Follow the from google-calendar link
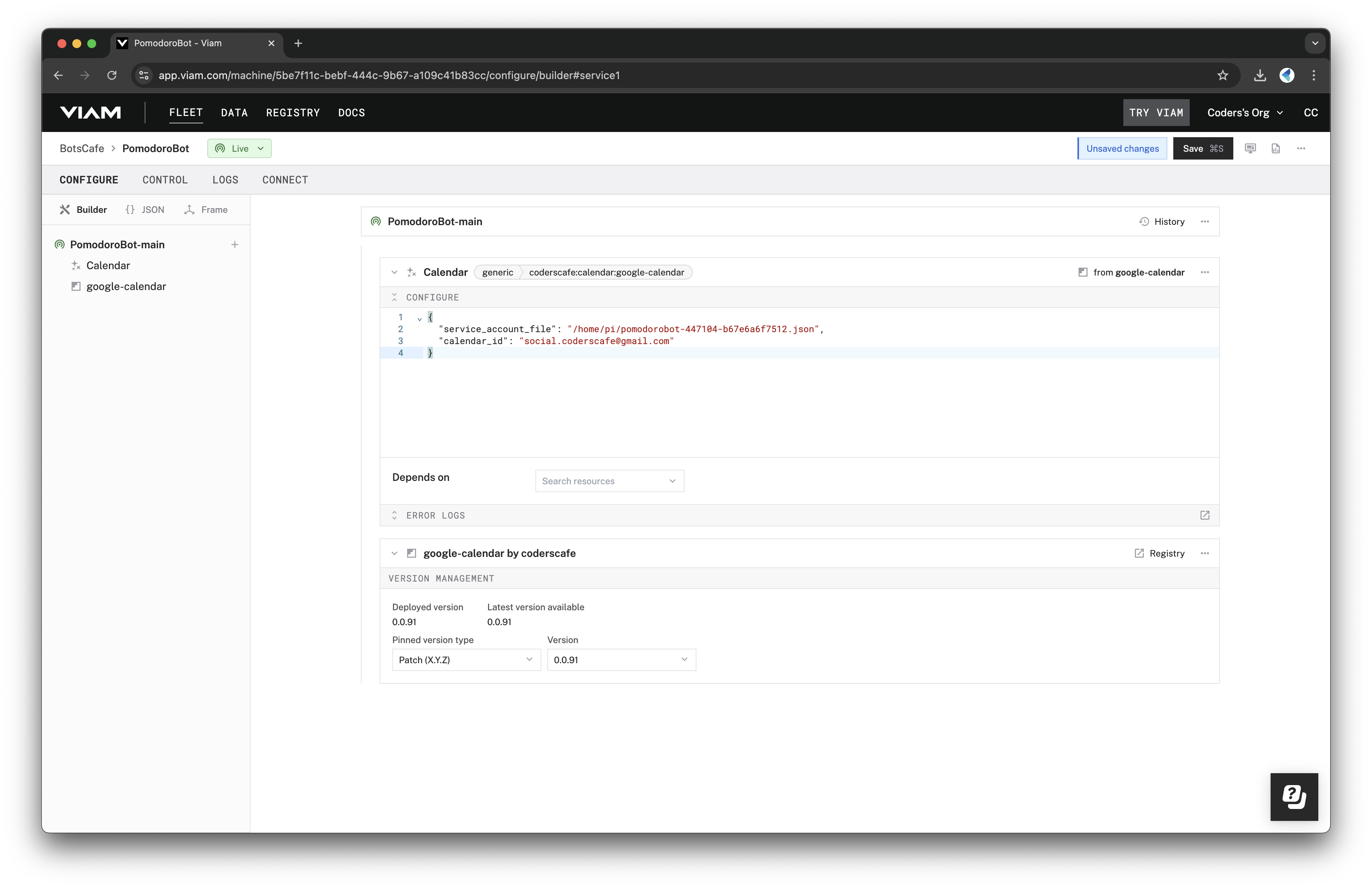This screenshot has width=1372, height=888. tap(1131, 272)
